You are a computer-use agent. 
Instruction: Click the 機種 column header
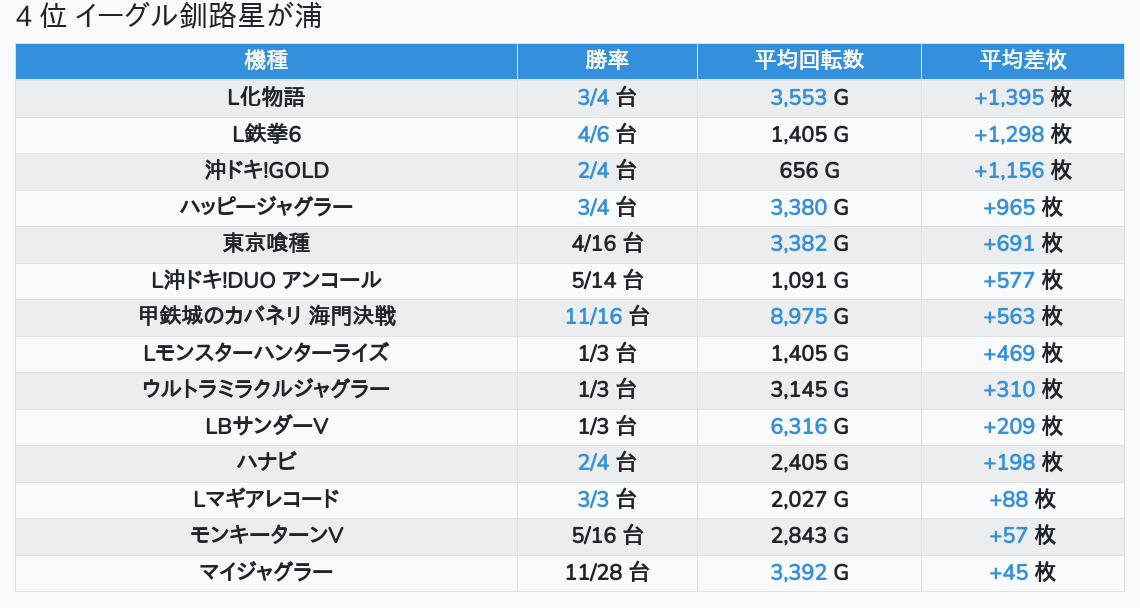(x=266, y=61)
